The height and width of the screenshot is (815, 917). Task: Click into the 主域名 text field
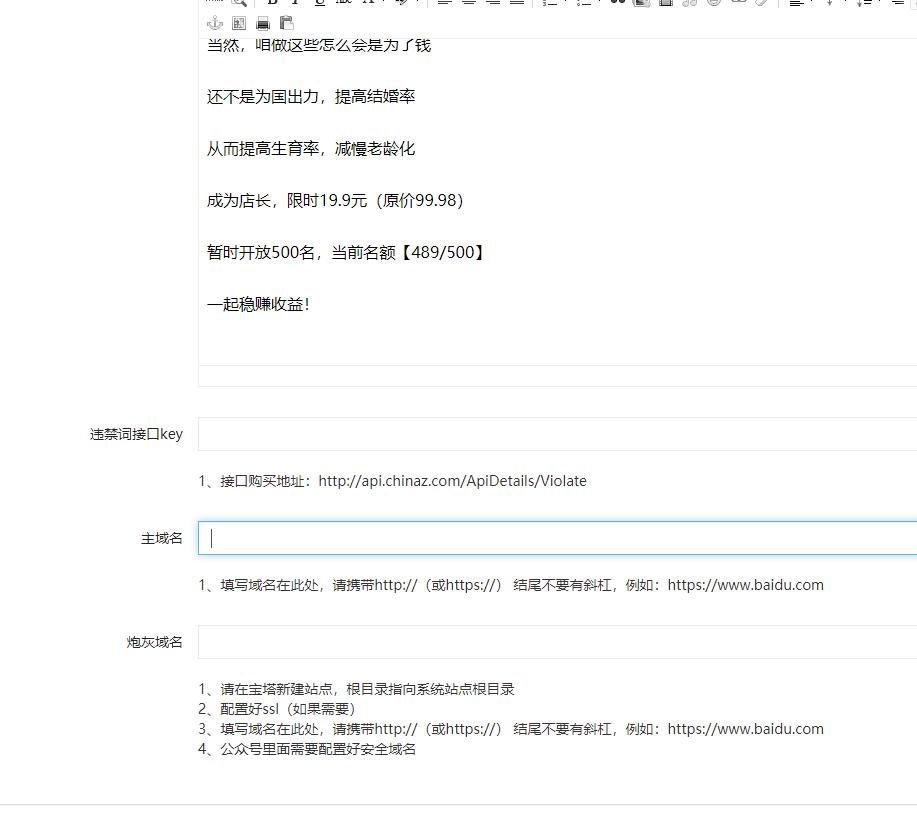coord(556,538)
